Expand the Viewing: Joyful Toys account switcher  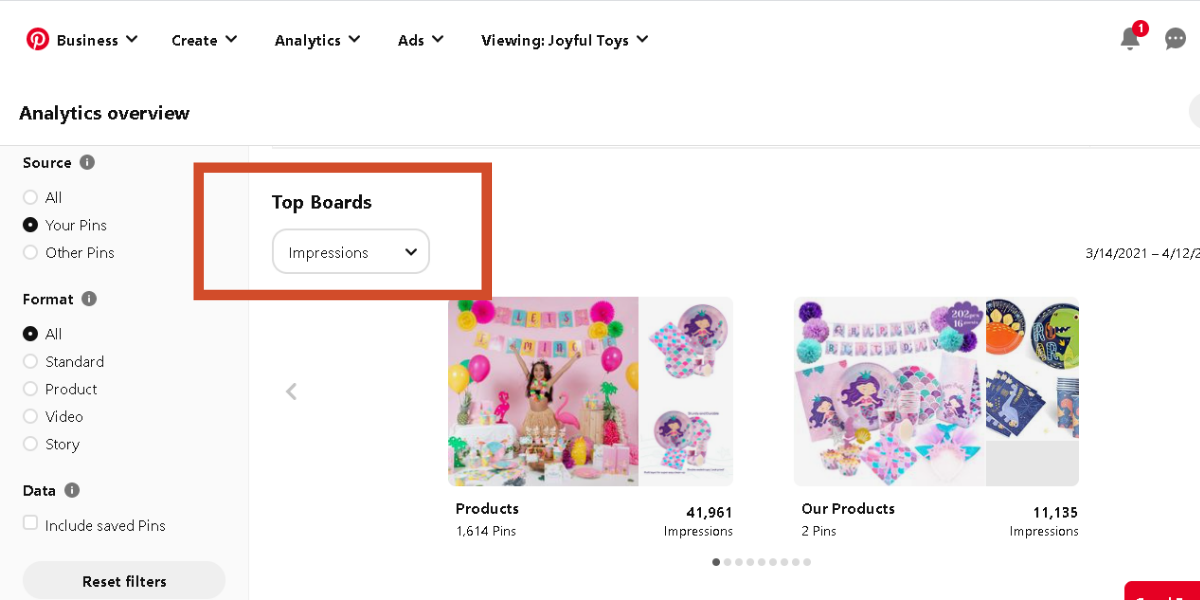pos(565,40)
